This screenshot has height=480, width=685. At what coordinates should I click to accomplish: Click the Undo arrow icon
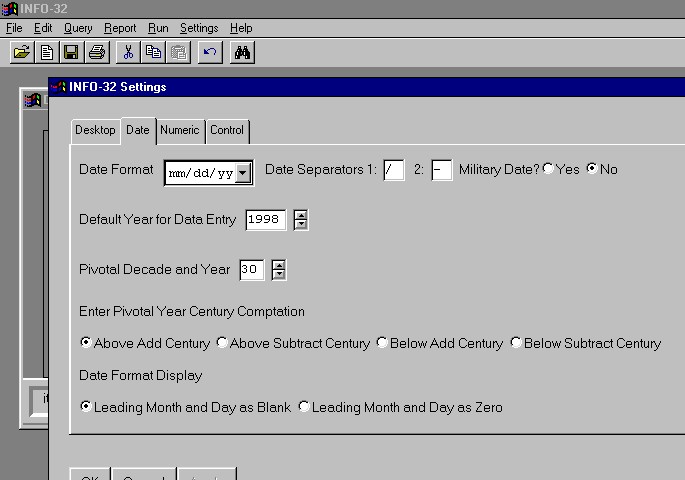point(210,52)
